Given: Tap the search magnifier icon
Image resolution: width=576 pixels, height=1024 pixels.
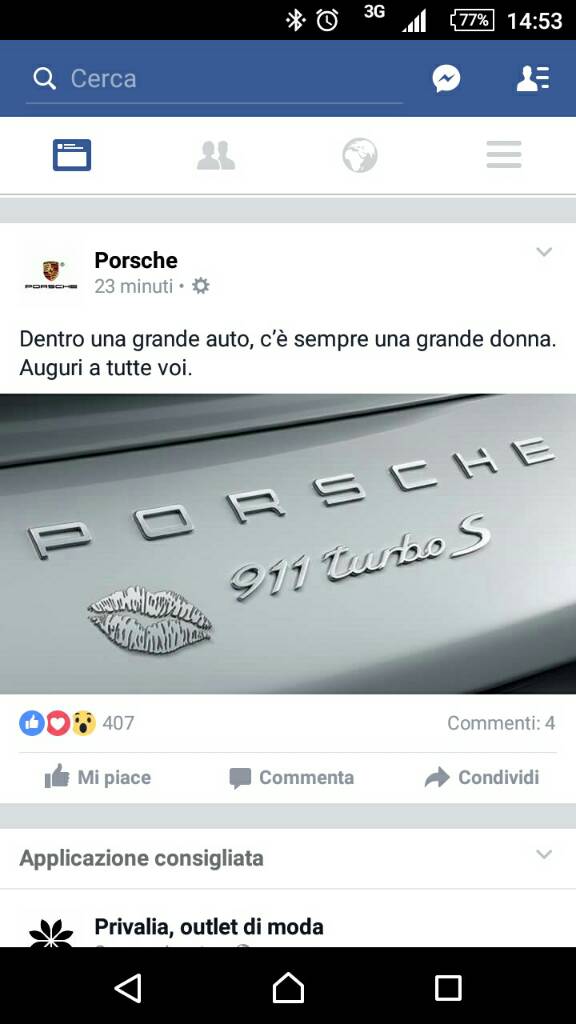Looking at the screenshot, I should click(44, 79).
